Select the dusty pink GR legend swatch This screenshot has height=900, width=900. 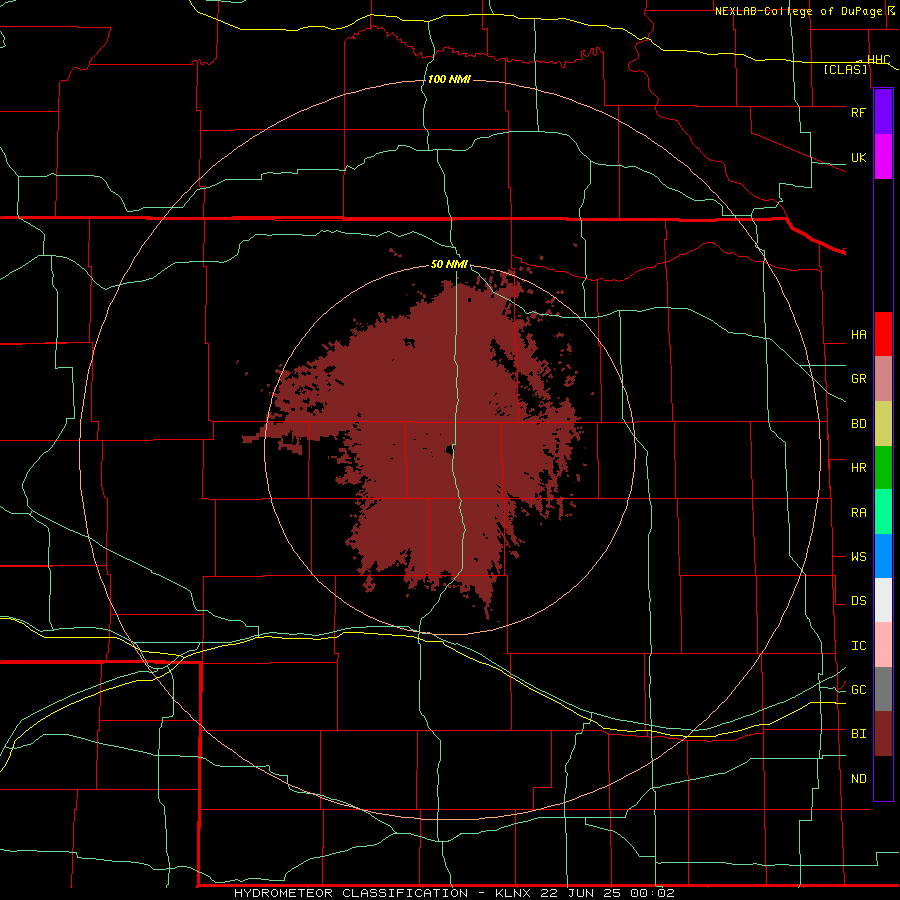(x=883, y=379)
